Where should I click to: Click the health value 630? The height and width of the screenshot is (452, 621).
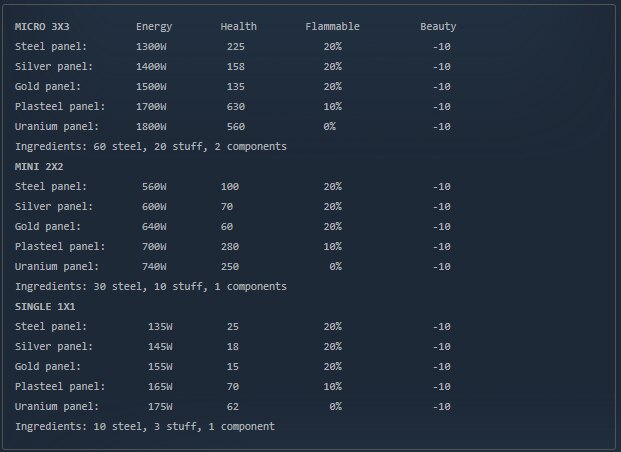[236, 107]
